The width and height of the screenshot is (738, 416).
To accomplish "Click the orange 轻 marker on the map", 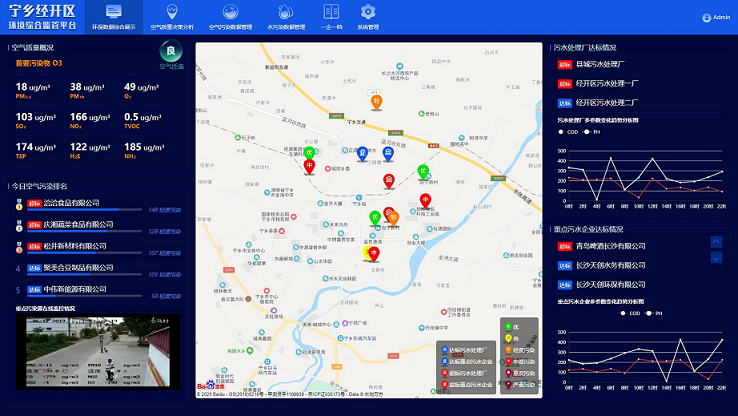I will point(377,101).
